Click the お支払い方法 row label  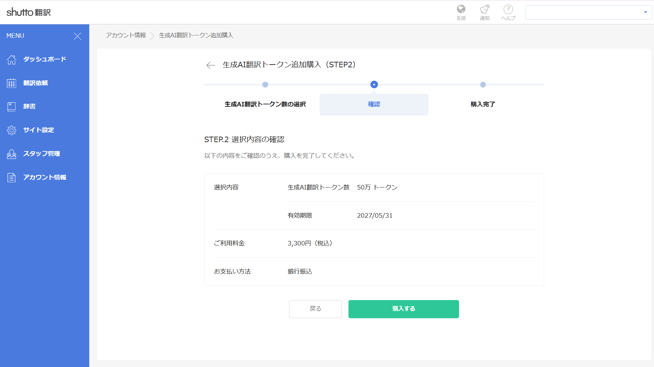pyautogui.click(x=232, y=271)
